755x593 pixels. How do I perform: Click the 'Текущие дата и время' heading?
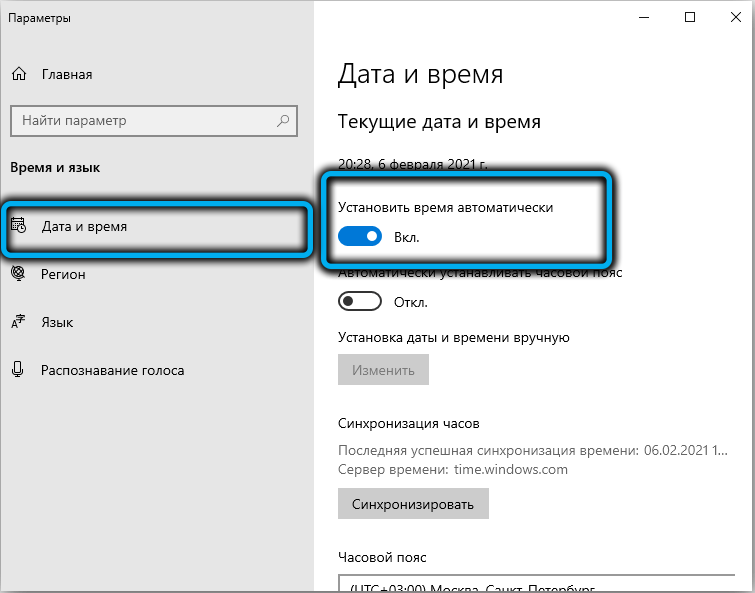click(x=439, y=121)
